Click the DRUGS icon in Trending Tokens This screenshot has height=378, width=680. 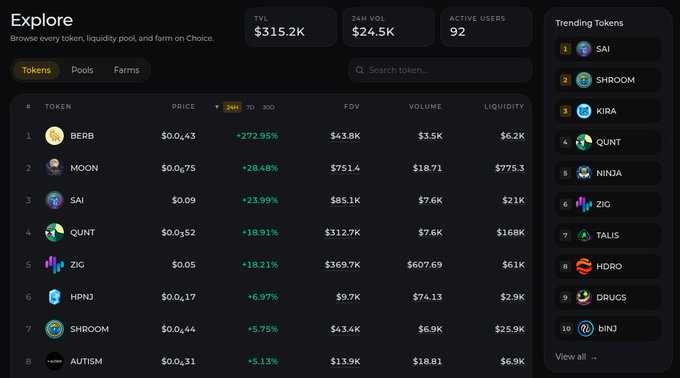[x=584, y=297]
